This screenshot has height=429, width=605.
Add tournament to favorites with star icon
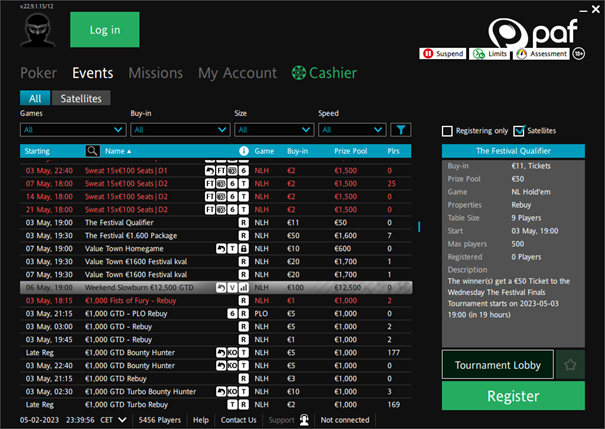coord(571,364)
